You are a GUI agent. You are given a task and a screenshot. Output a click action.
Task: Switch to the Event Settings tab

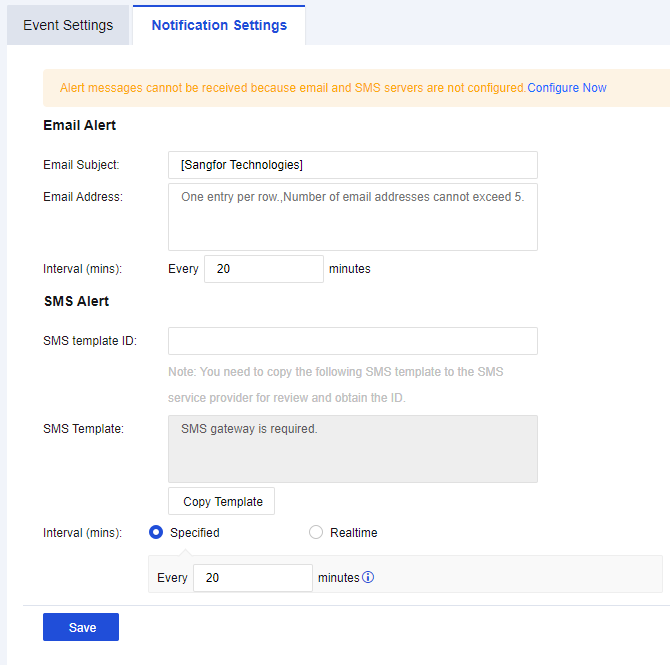pyautogui.click(x=68, y=25)
